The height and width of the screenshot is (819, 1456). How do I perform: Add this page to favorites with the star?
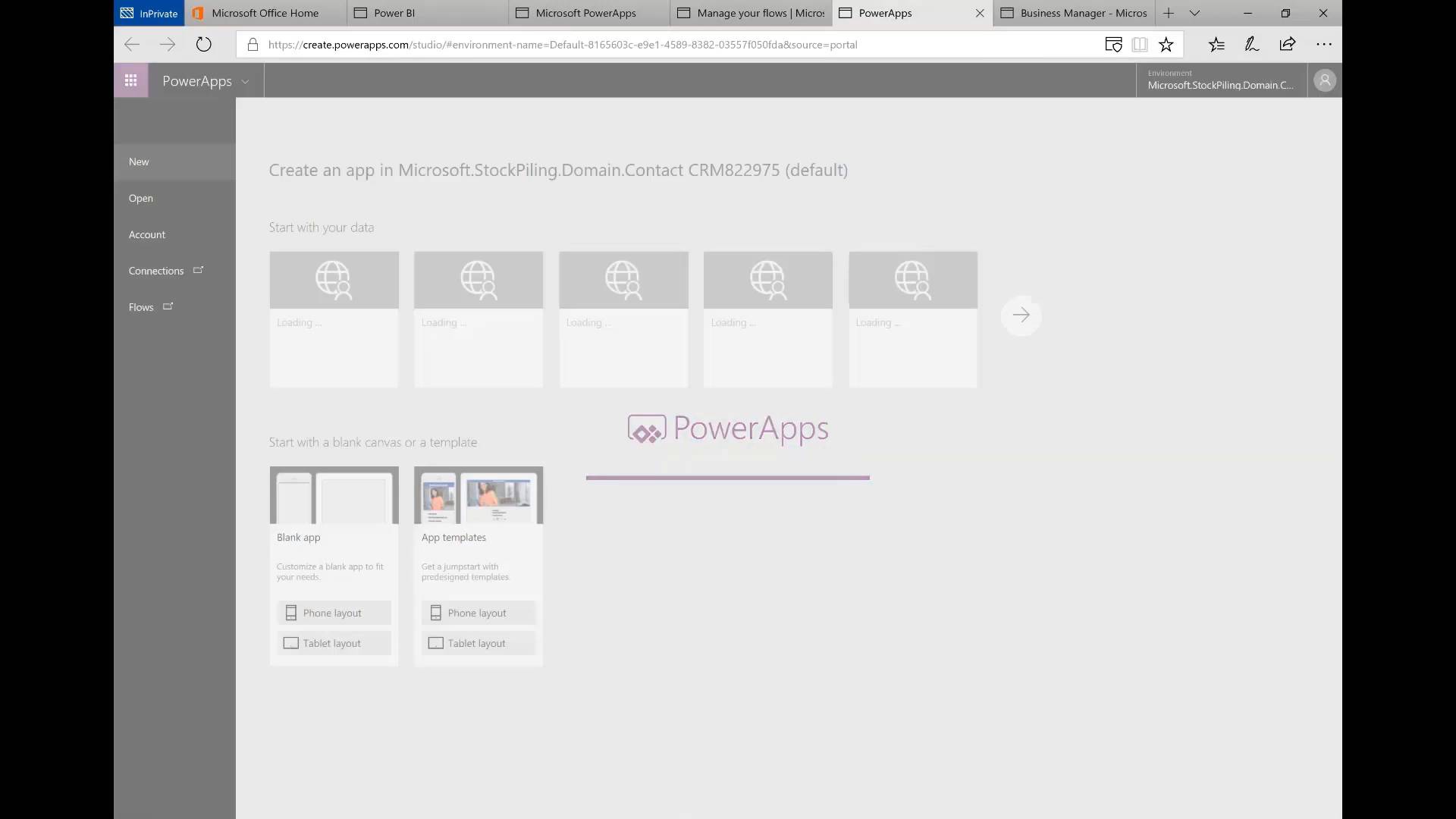point(1166,44)
